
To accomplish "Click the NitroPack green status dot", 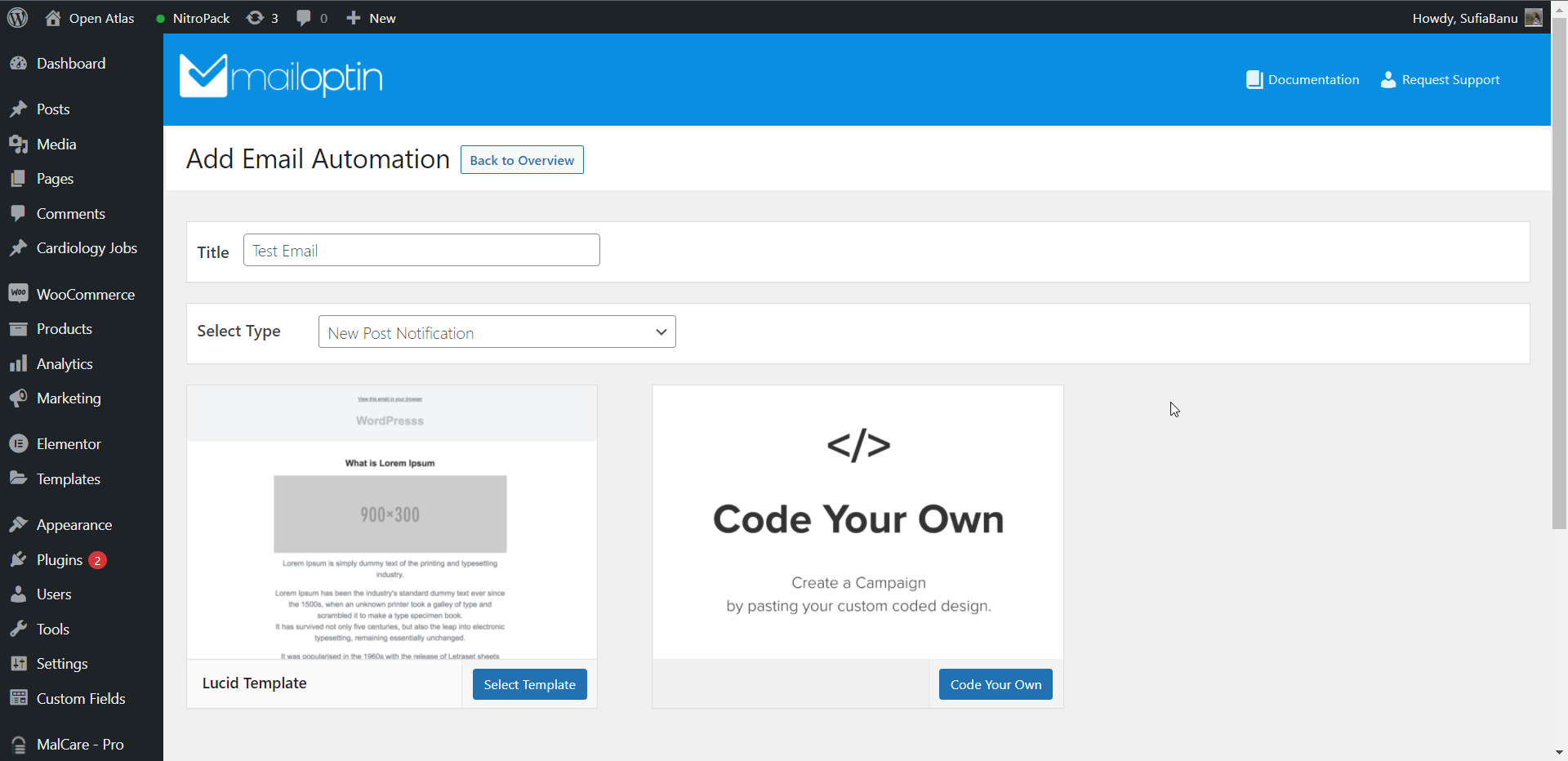I will [x=160, y=19].
